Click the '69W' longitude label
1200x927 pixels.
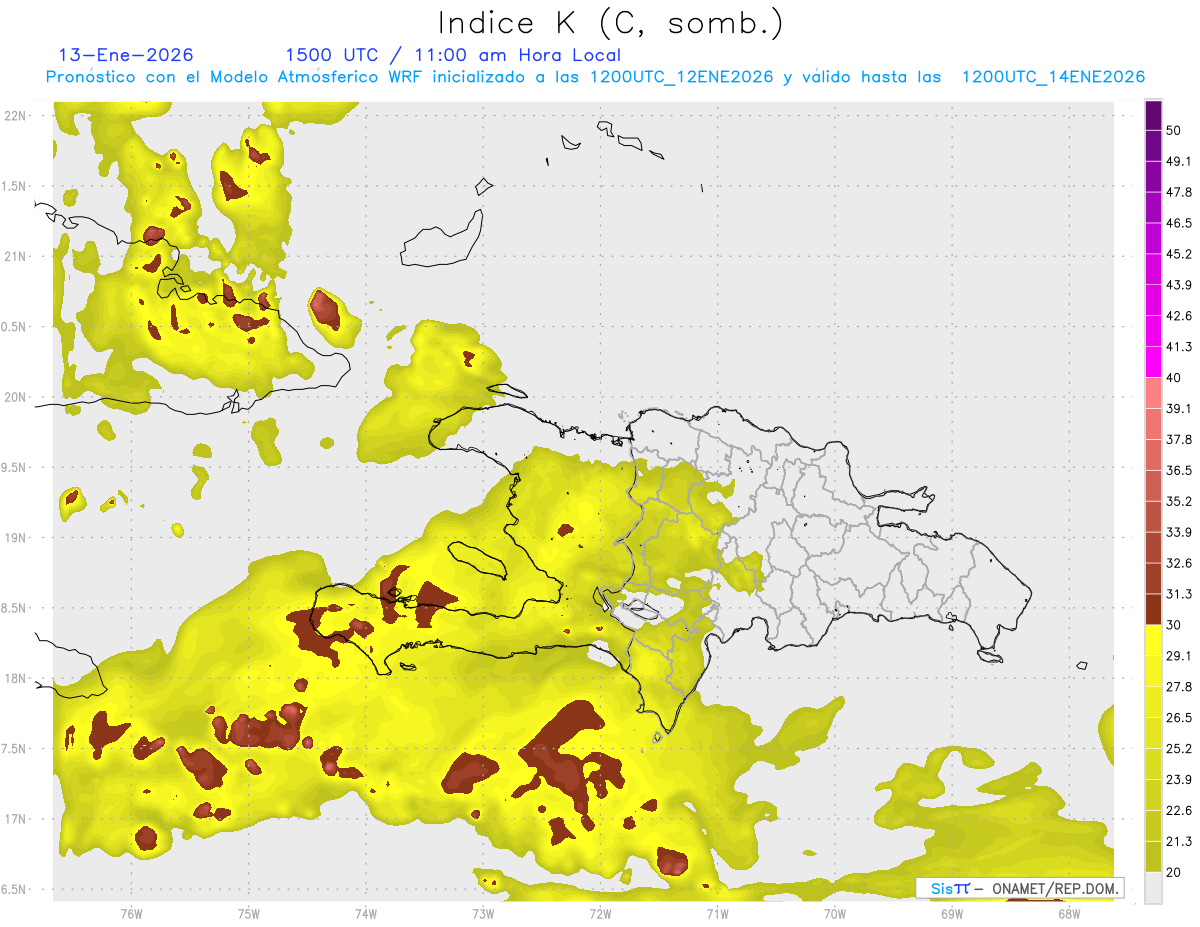coord(952,914)
